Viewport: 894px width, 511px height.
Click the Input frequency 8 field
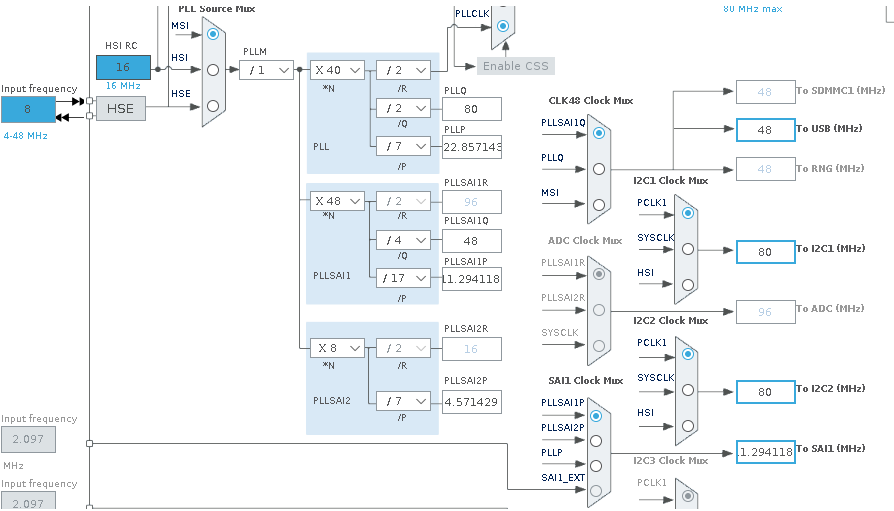pyautogui.click(x=28, y=109)
